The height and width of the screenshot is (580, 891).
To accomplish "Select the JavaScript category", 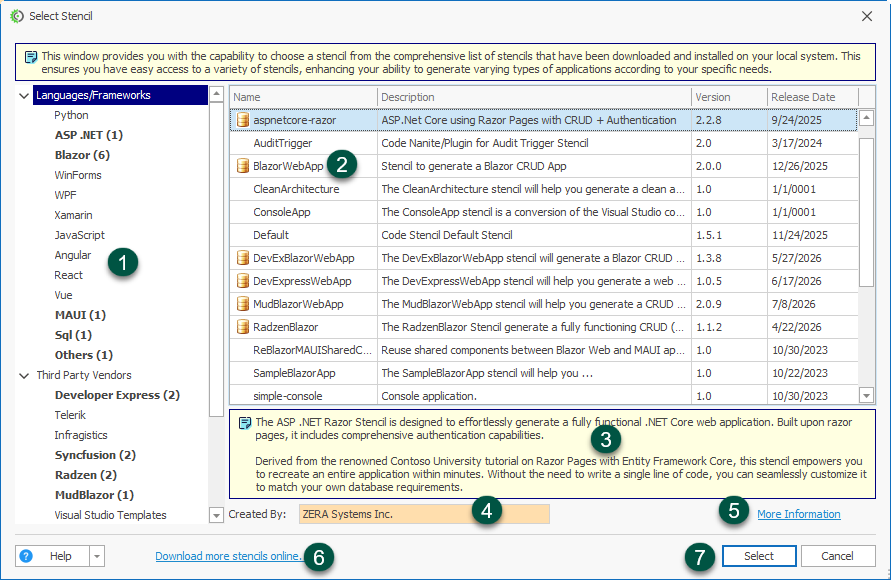I will 80,235.
